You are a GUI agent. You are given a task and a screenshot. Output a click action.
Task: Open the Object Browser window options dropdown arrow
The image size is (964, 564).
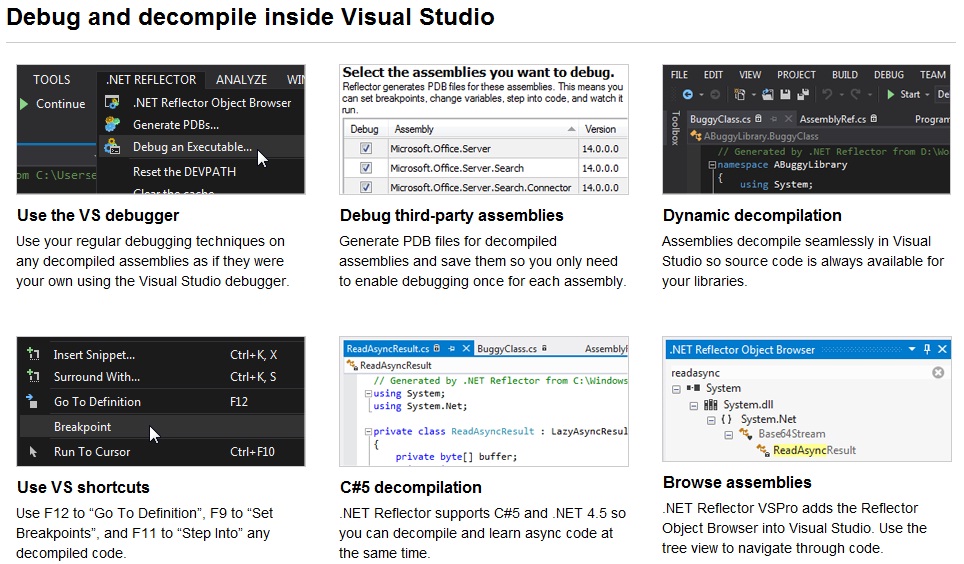912,349
